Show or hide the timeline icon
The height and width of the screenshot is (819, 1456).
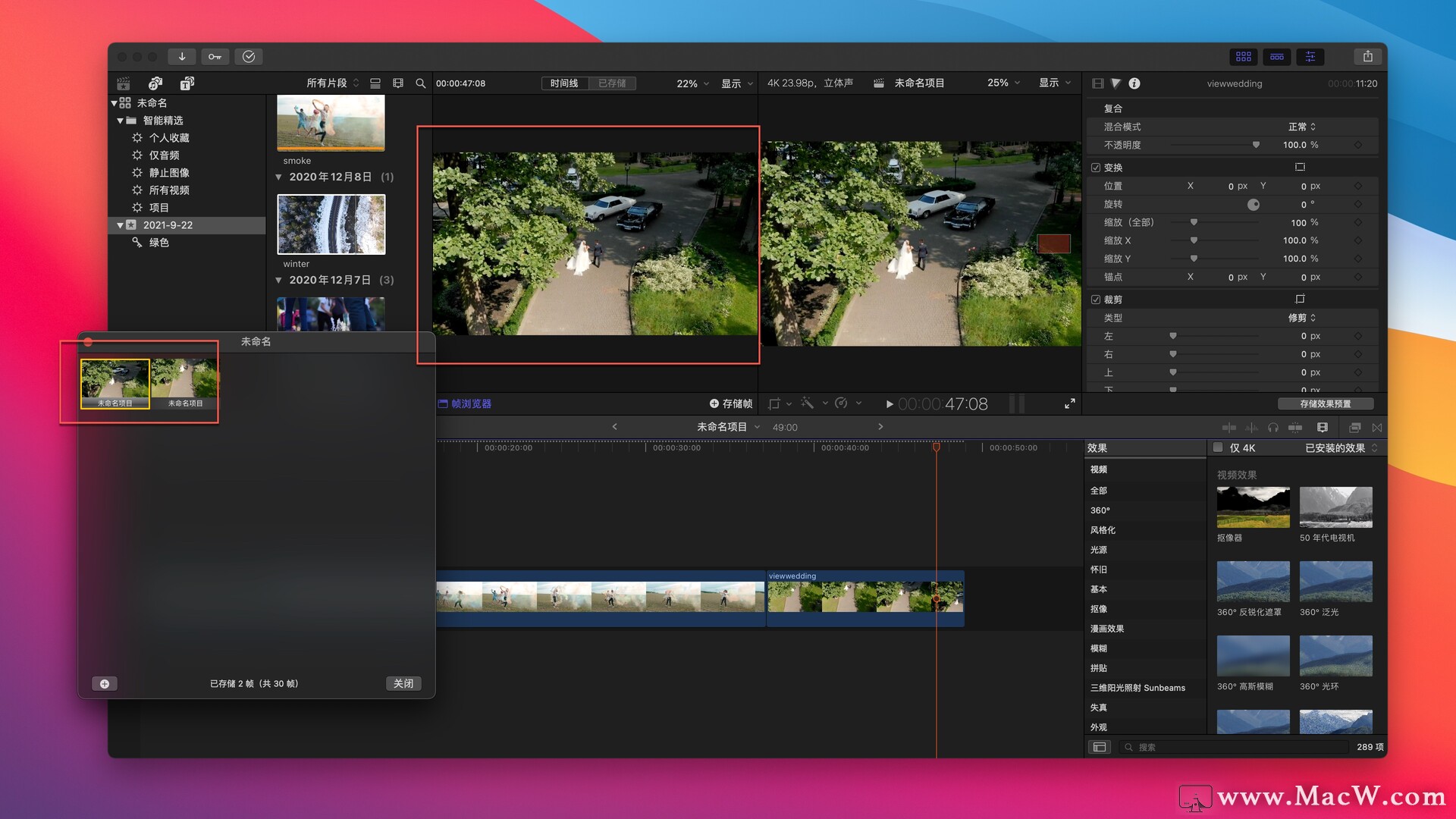pyautogui.click(x=1277, y=56)
